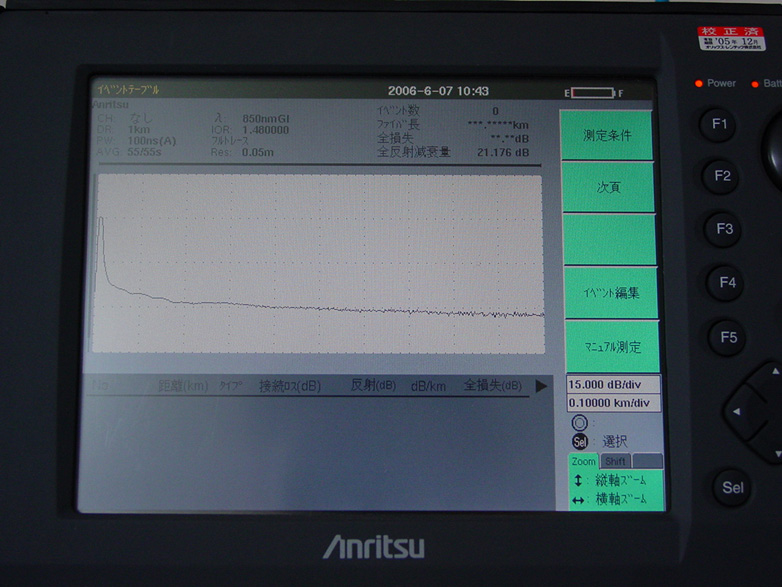This screenshot has width=782, height=587.
Task: Click the vertical 縦軸ズーム arrow icon
Action: pos(578,480)
